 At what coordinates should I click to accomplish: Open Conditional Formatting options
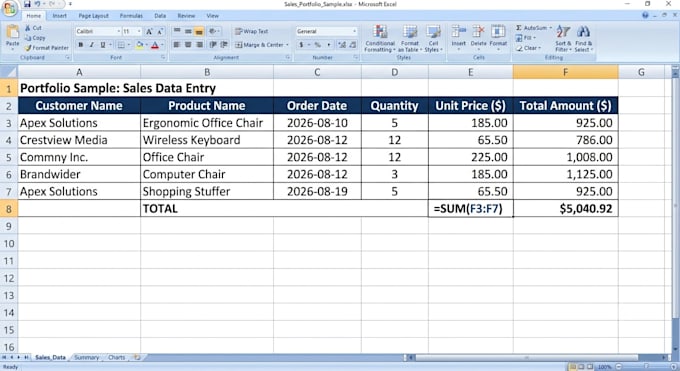380,39
